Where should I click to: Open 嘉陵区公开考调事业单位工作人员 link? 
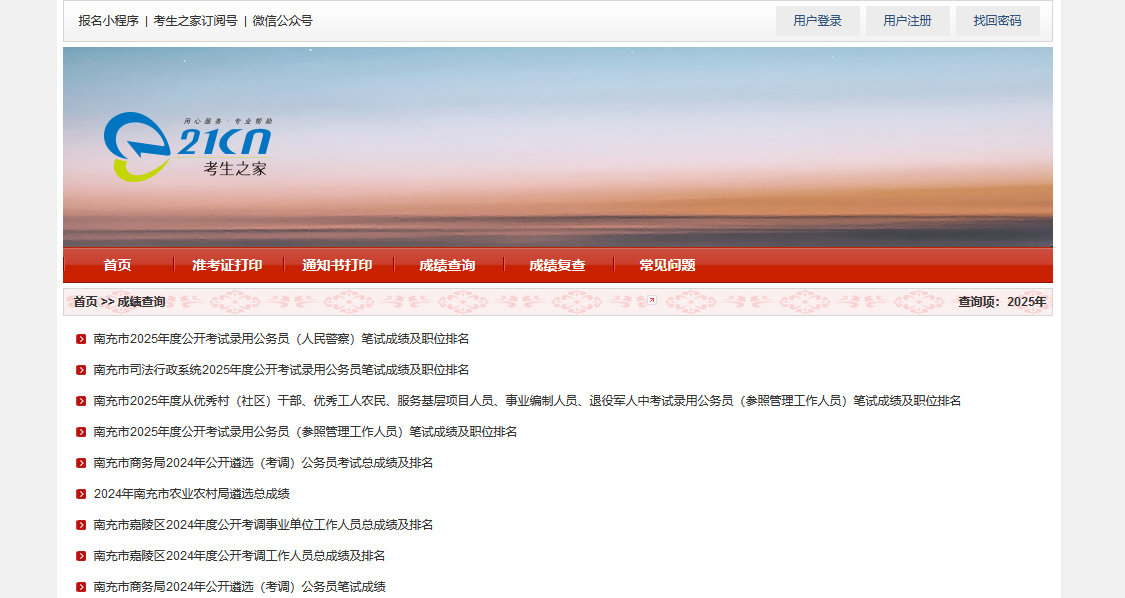[x=263, y=525]
